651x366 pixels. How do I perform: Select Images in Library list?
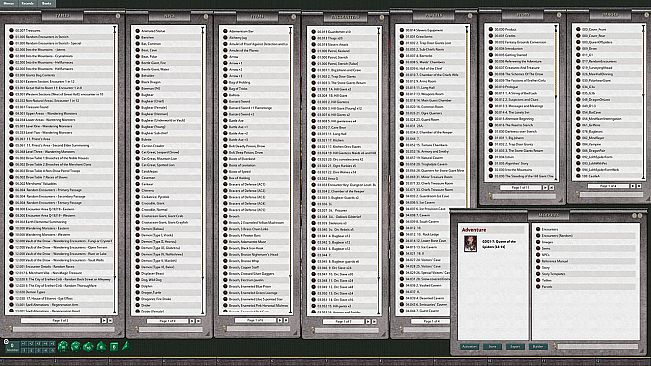[x=586, y=242]
